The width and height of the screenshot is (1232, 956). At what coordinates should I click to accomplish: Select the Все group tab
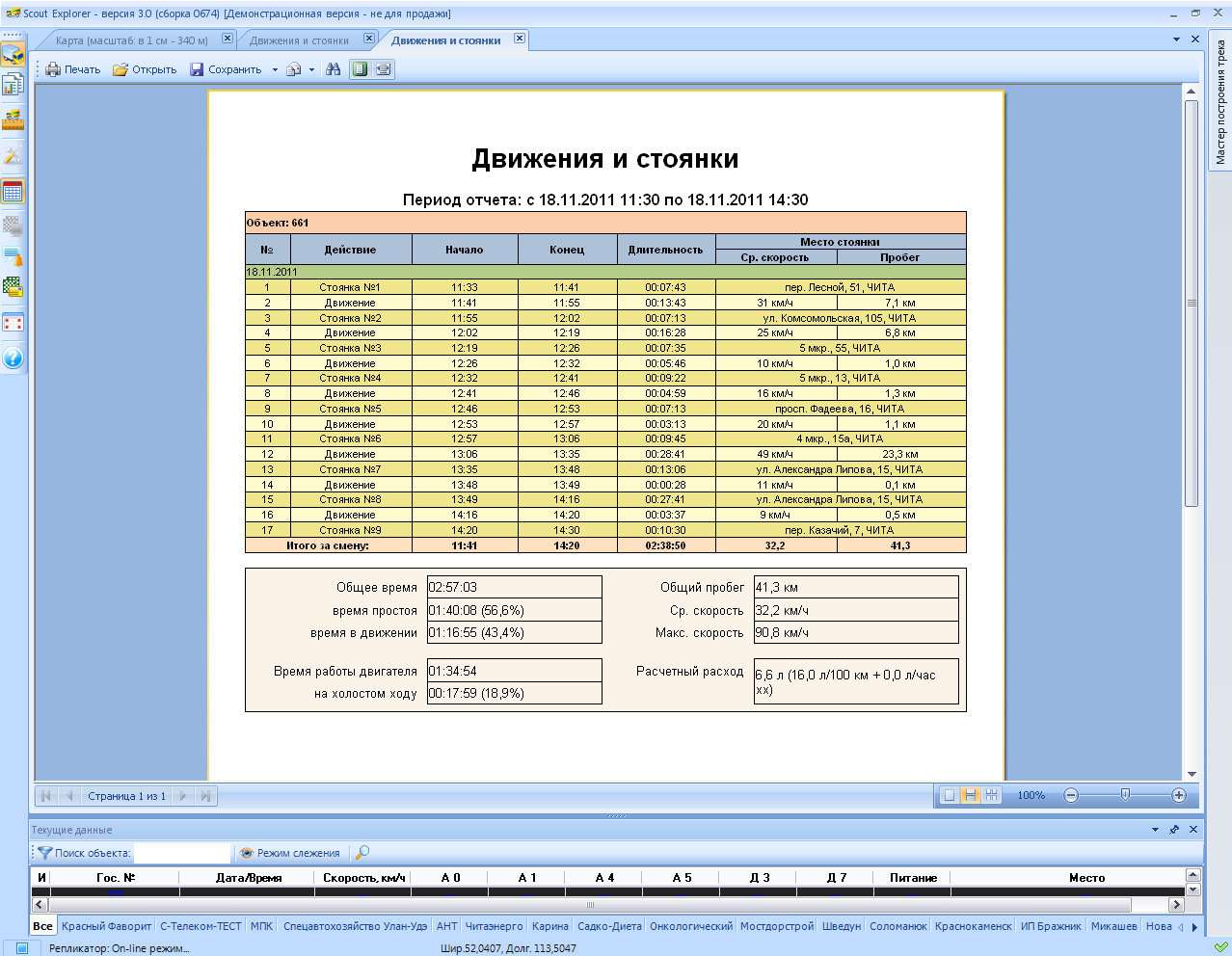coord(43,926)
